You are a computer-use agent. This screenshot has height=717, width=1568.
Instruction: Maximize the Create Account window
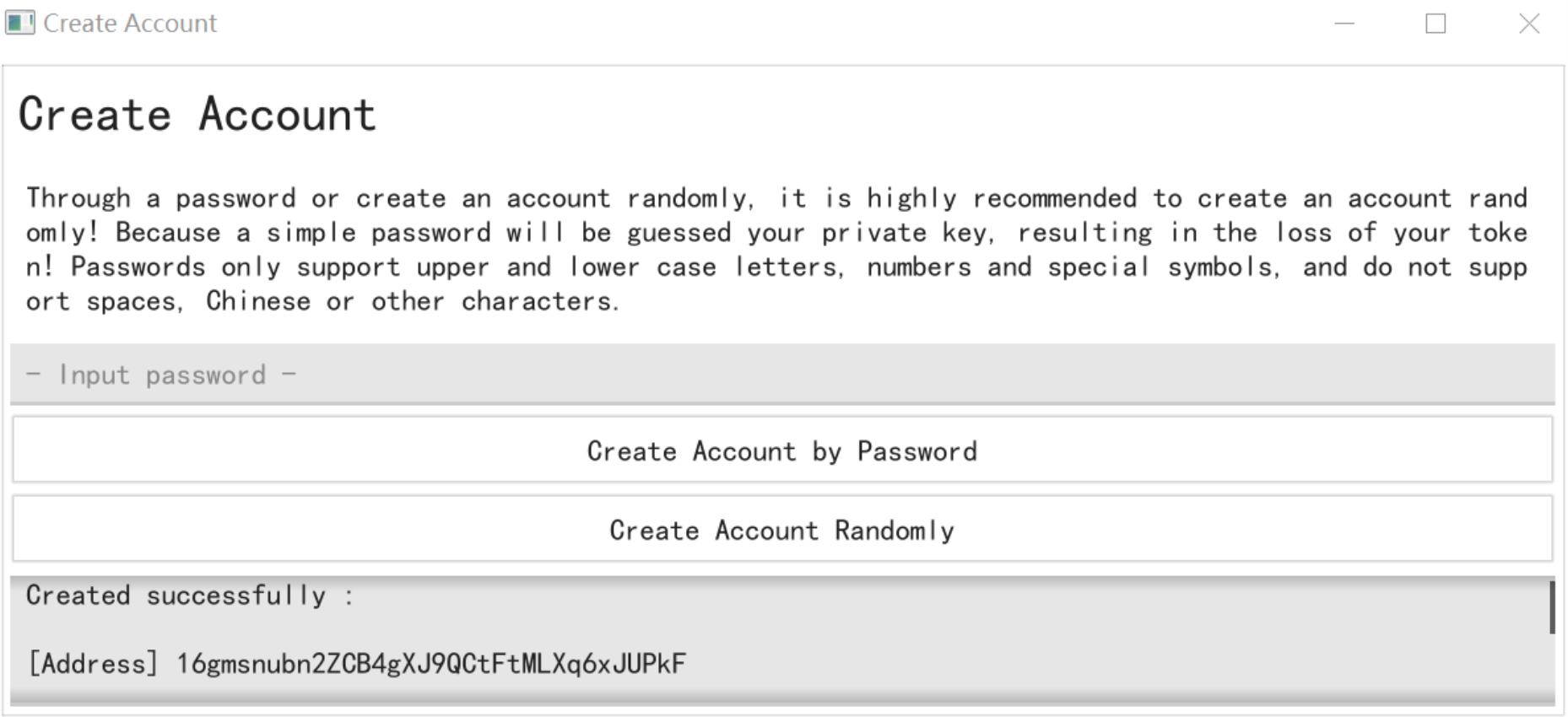(1436, 24)
